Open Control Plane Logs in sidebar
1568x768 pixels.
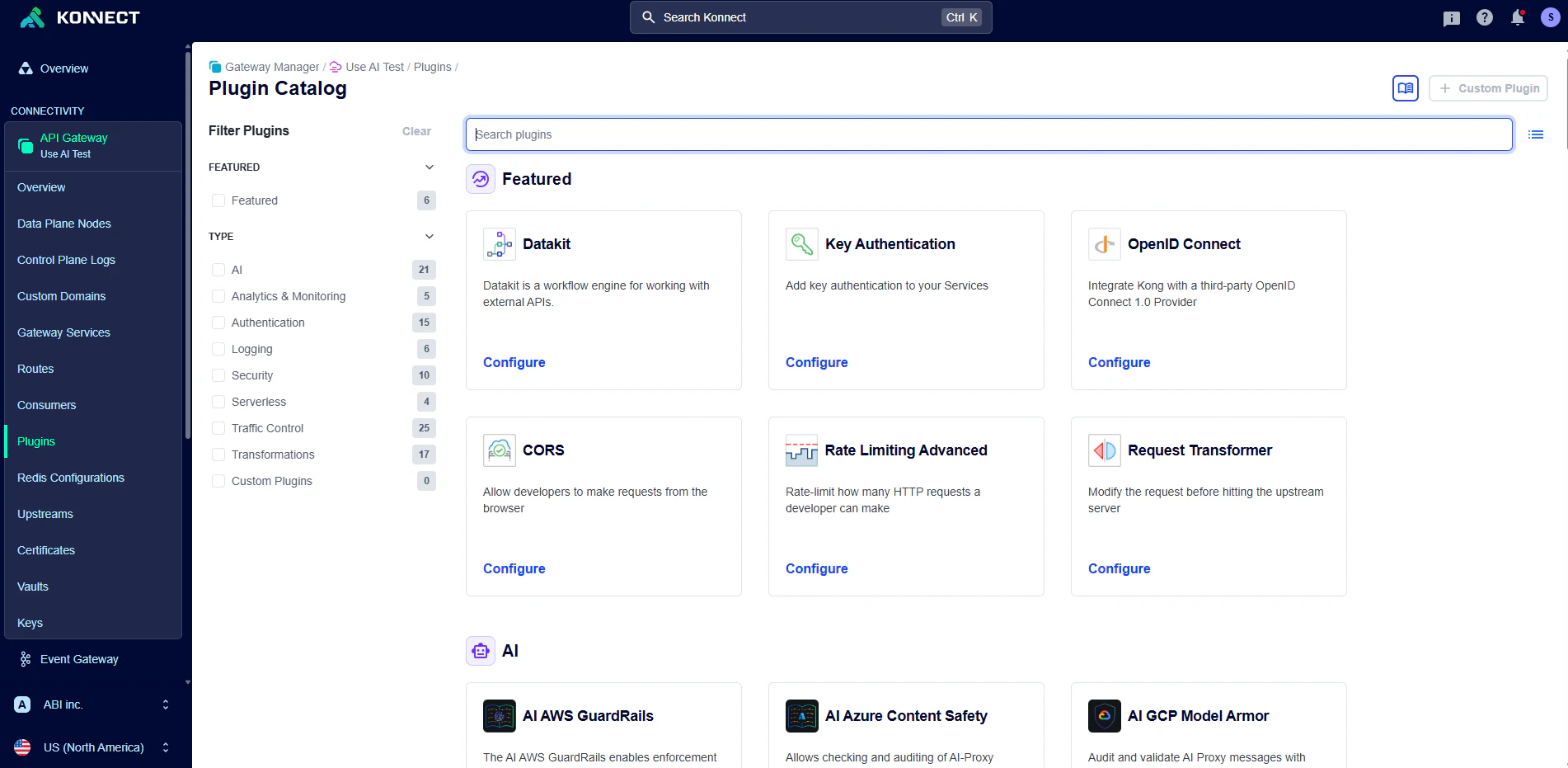pos(66,260)
